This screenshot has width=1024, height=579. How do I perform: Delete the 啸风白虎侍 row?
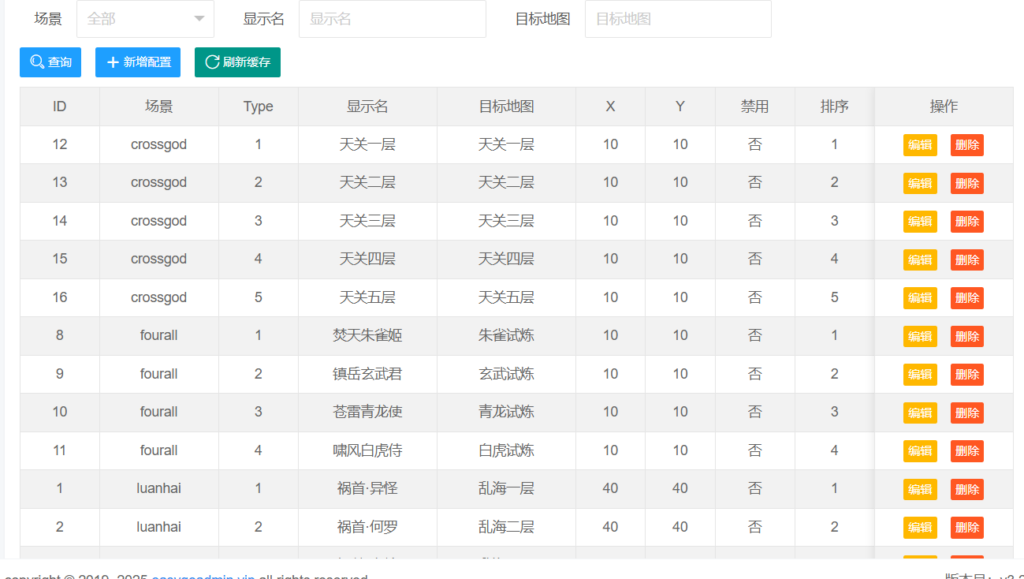tap(967, 450)
